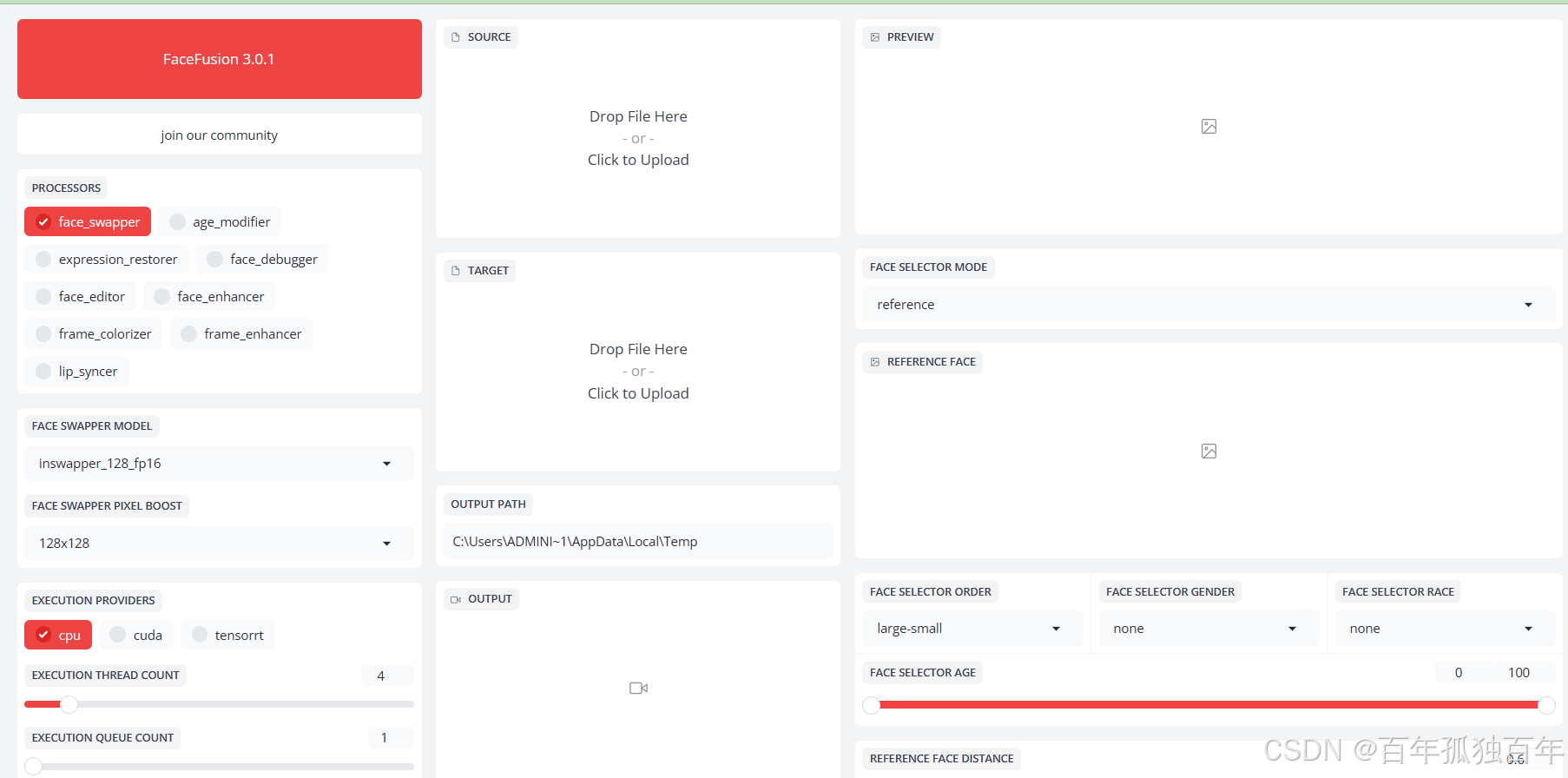This screenshot has height=778, width=1568.
Task: Click the PROCESSORS section label
Action: click(66, 188)
